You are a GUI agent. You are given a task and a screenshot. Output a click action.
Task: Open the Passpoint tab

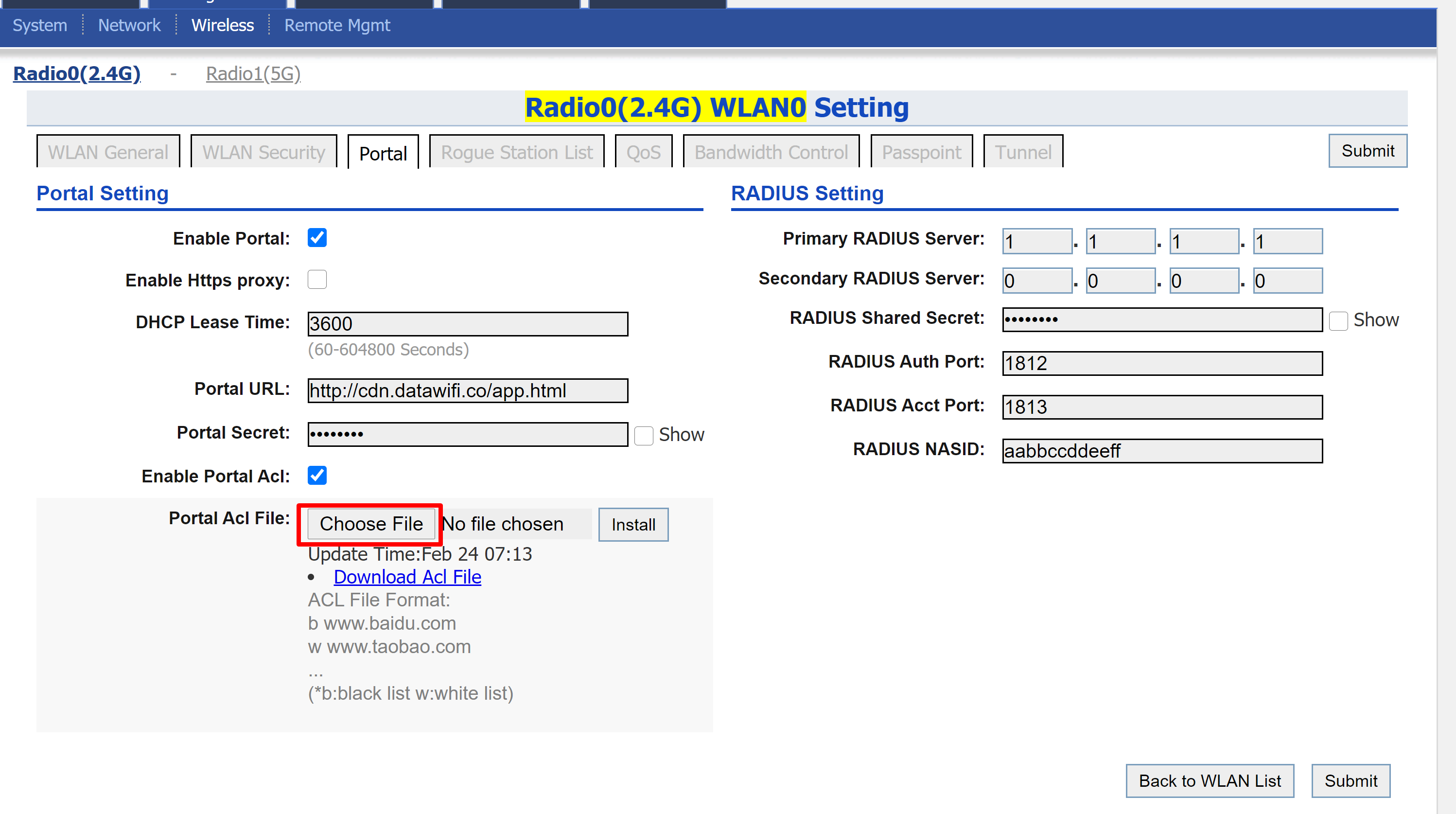[x=921, y=152]
